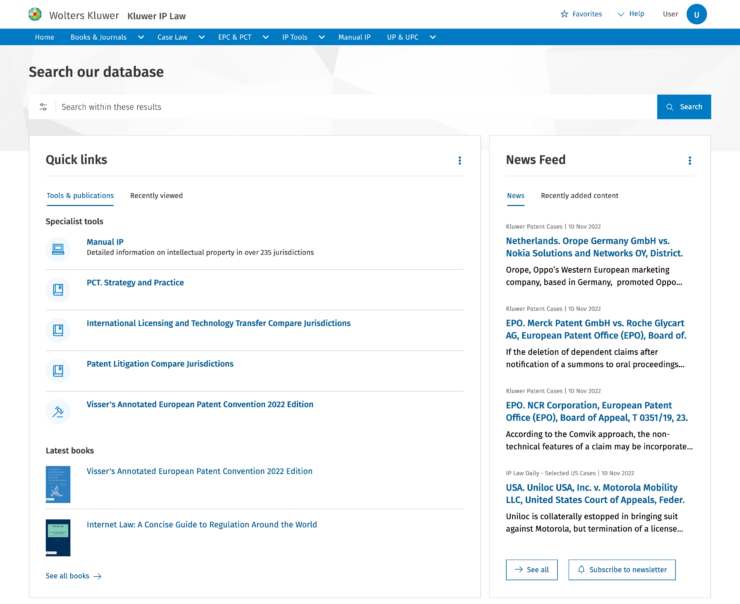Screen dimensions: 740x604
Task: Click the Manual IP laptop icon
Action: (x=58, y=249)
